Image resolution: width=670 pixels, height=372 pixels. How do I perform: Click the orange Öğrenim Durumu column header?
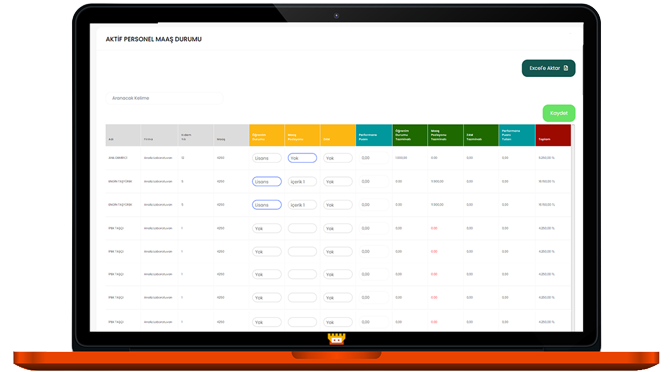(x=267, y=135)
